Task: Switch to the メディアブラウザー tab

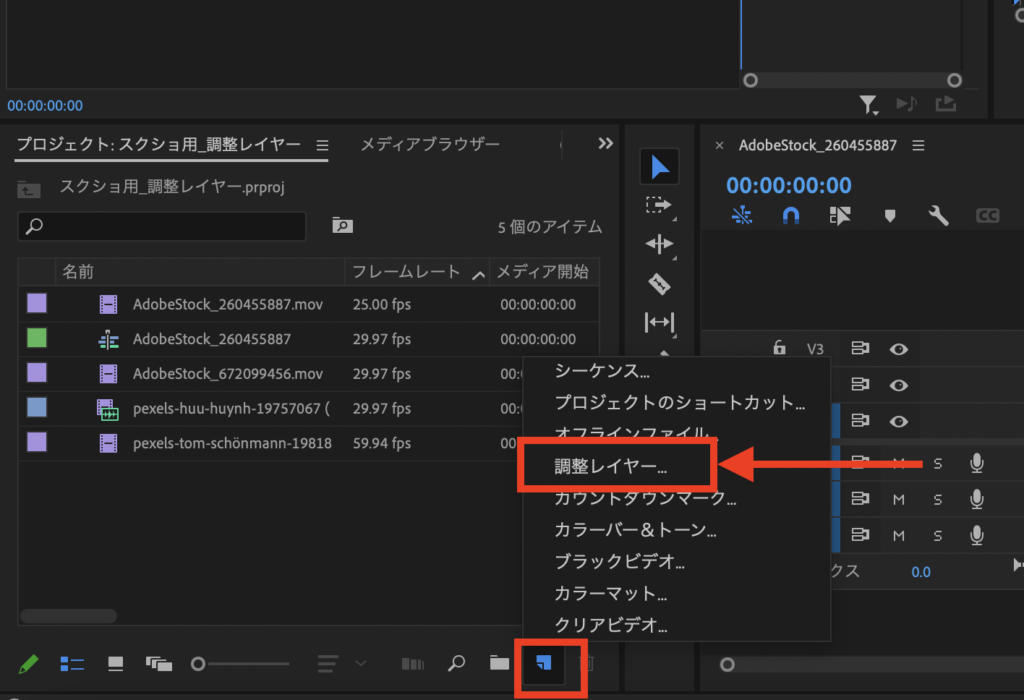Action: [430, 145]
